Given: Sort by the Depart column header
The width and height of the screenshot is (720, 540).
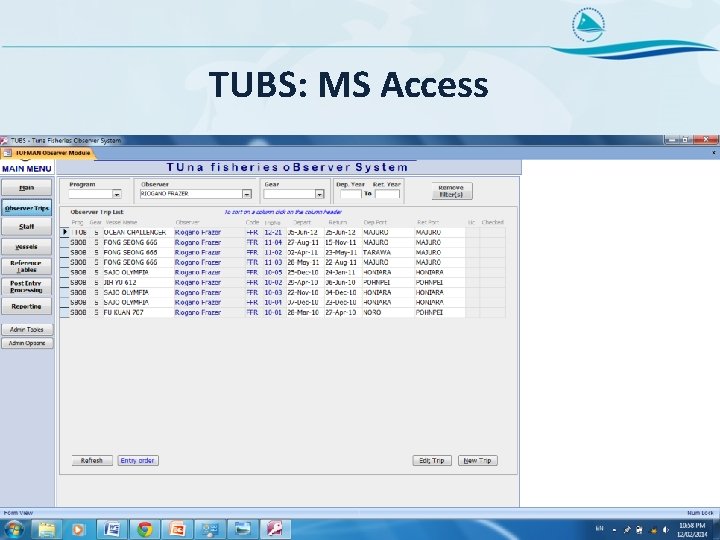Looking at the screenshot, I should coord(302,222).
